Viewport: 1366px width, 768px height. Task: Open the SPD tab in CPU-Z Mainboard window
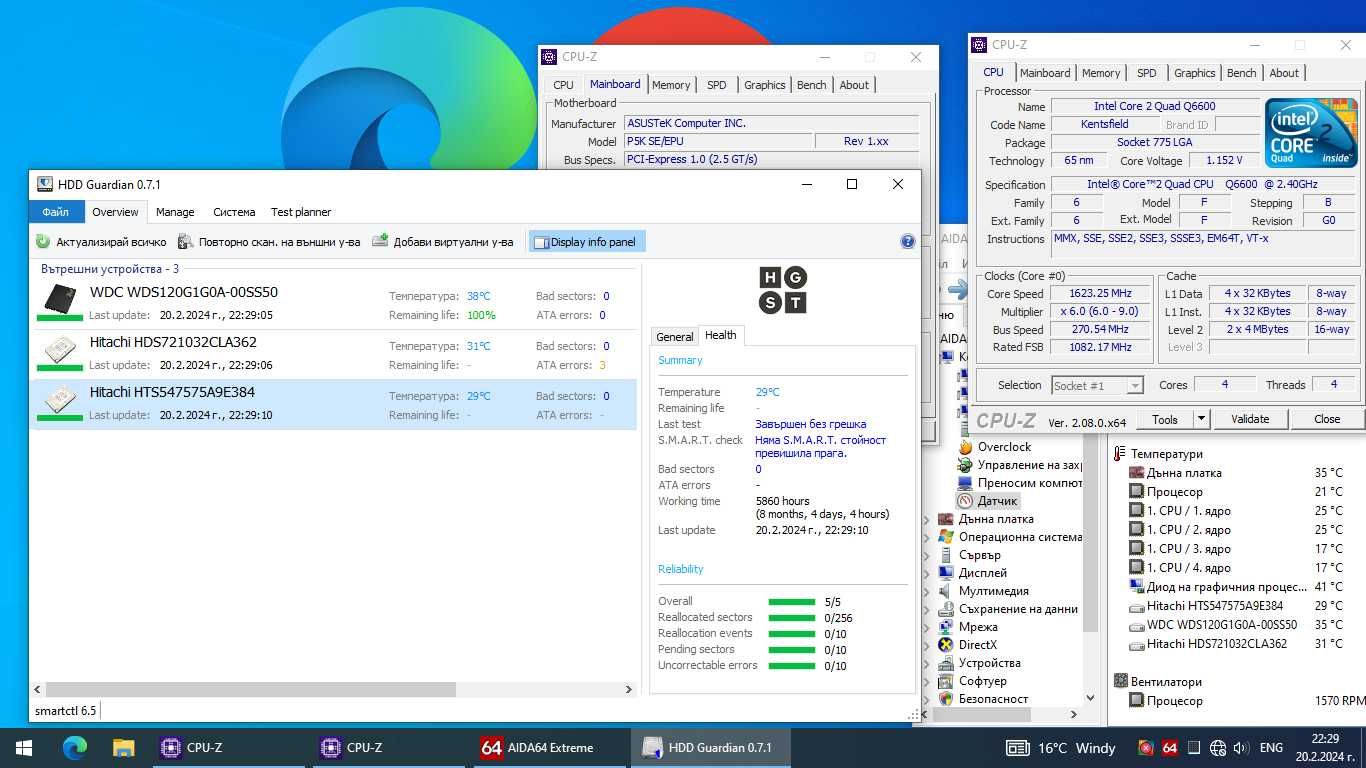(x=716, y=85)
